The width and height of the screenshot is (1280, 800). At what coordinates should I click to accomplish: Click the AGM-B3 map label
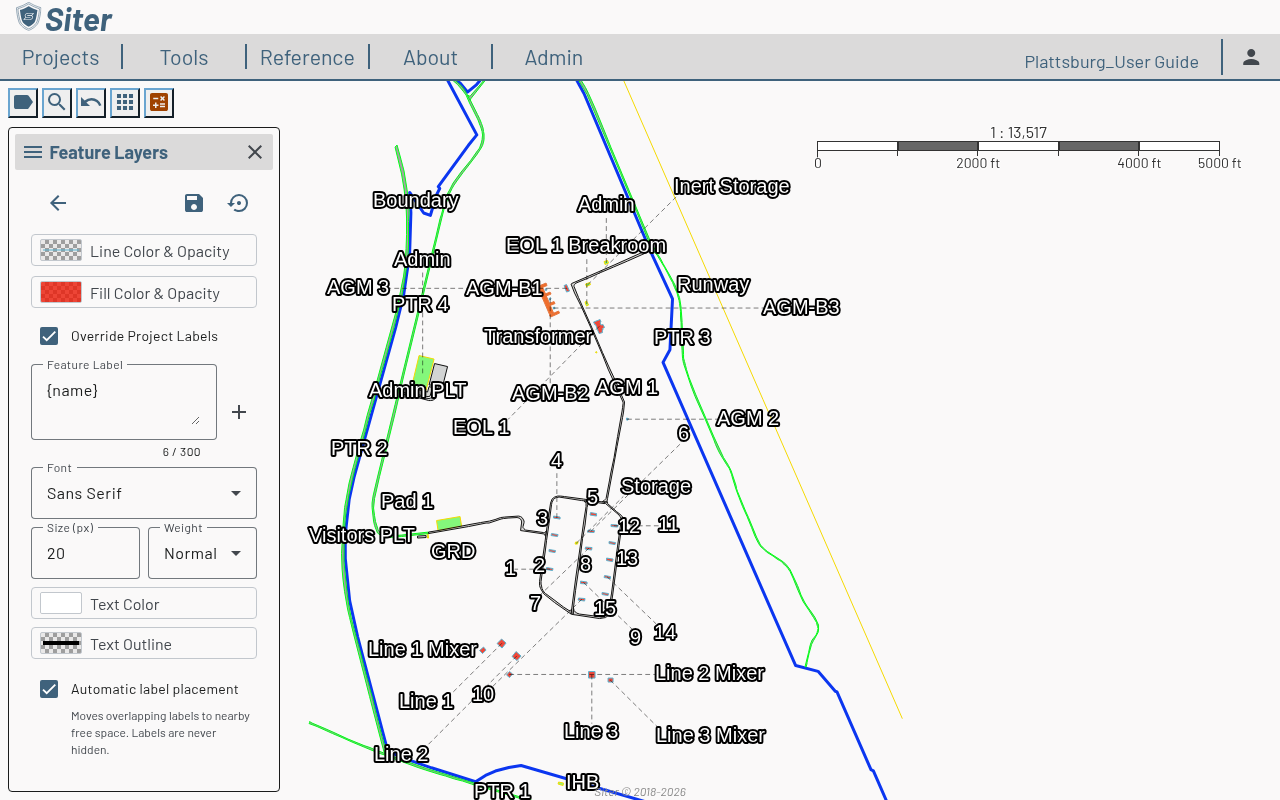801,307
